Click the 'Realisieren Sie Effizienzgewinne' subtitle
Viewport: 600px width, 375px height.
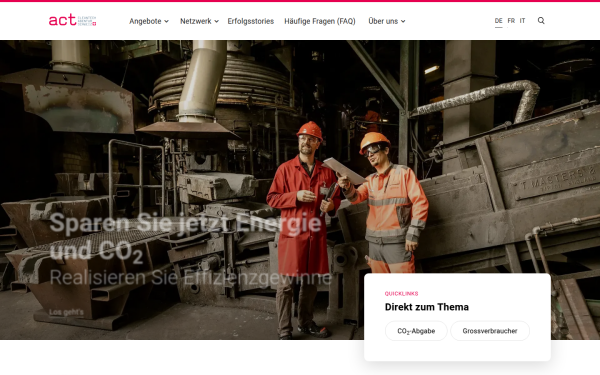pos(191,277)
